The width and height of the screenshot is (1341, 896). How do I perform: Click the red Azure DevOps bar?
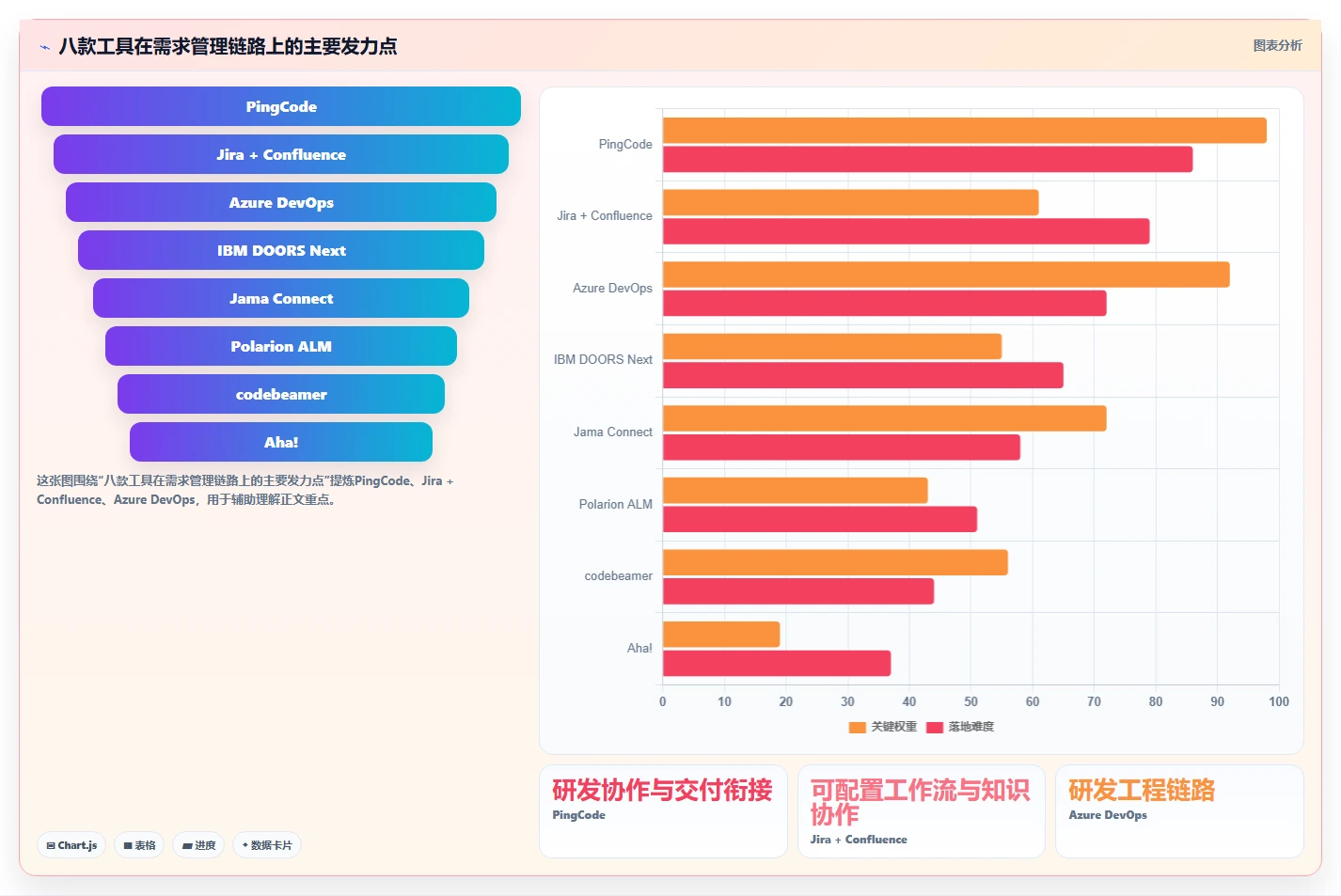pyautogui.click(x=885, y=303)
